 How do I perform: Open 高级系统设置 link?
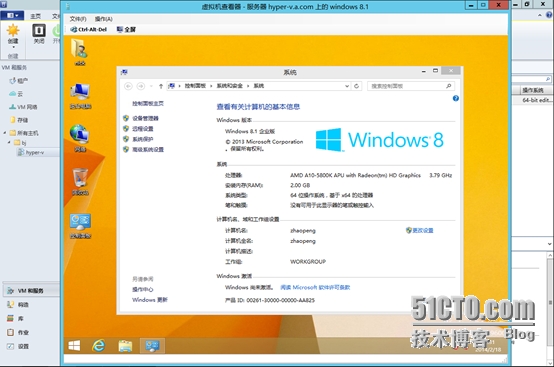coord(148,150)
